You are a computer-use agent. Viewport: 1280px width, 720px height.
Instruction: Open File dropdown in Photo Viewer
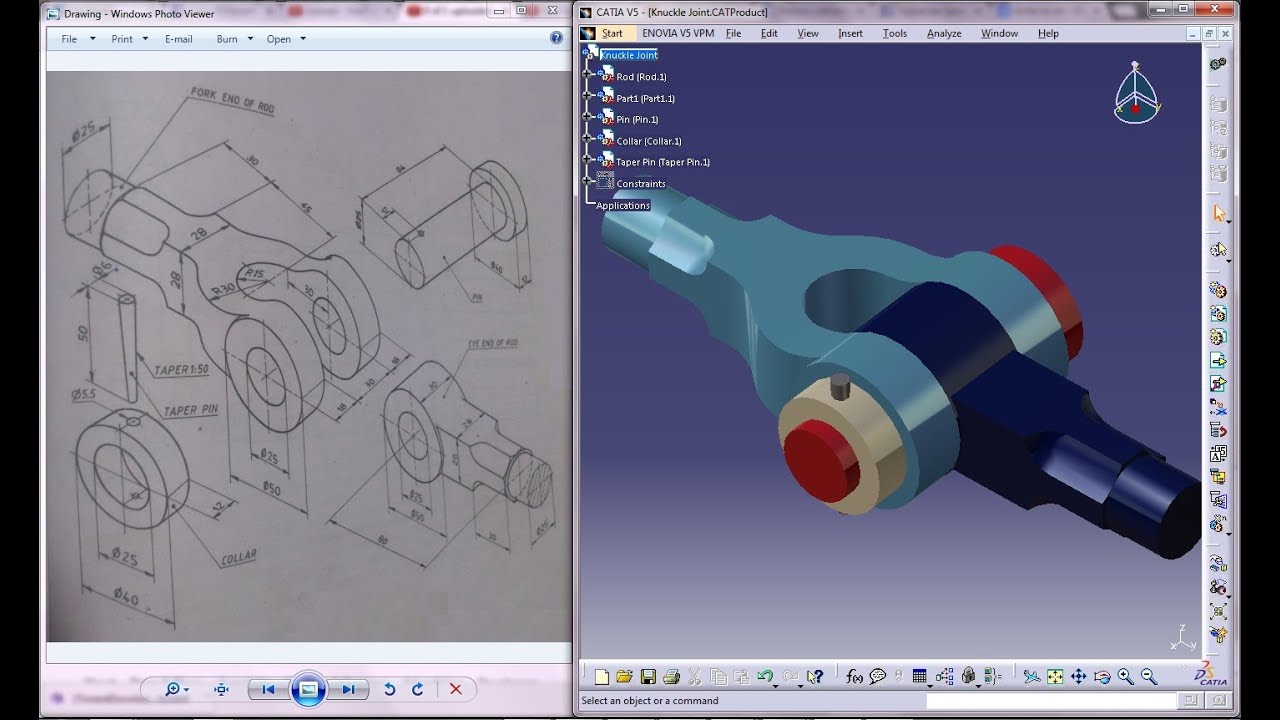click(x=78, y=39)
